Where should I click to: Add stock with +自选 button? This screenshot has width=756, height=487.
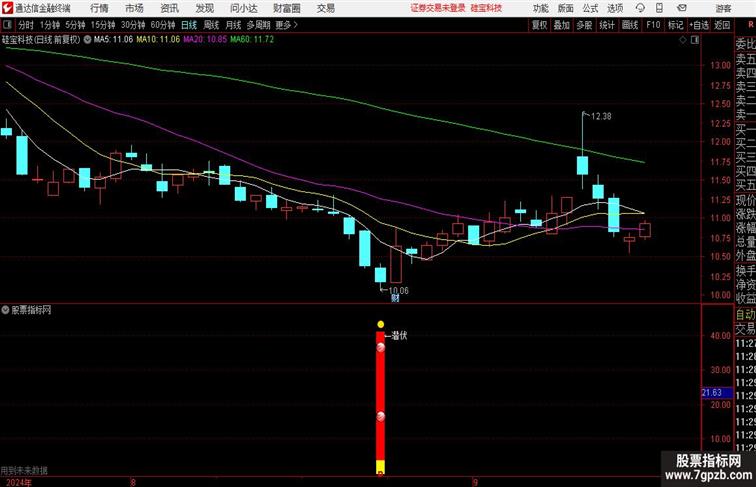[699, 25]
